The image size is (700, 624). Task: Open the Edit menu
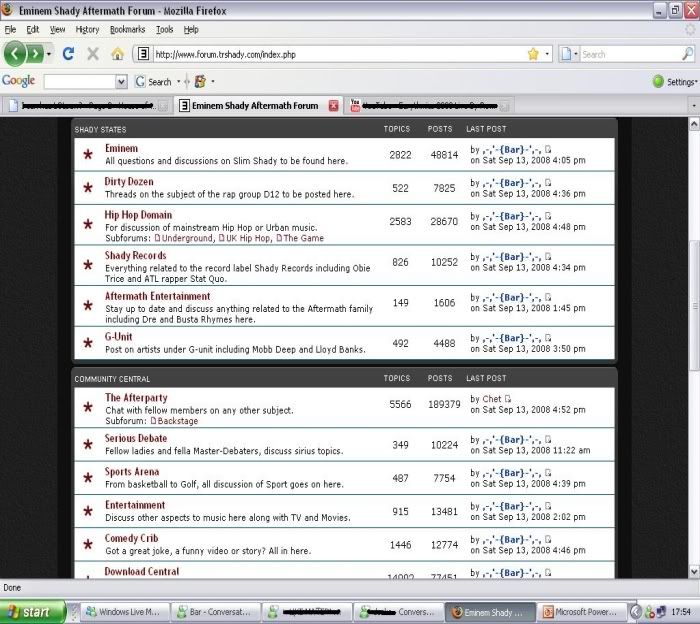(x=33, y=29)
